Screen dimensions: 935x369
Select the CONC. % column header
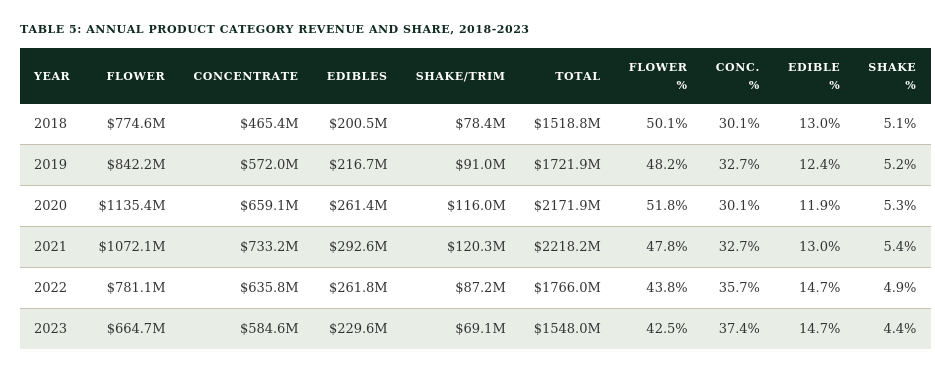point(738,76)
